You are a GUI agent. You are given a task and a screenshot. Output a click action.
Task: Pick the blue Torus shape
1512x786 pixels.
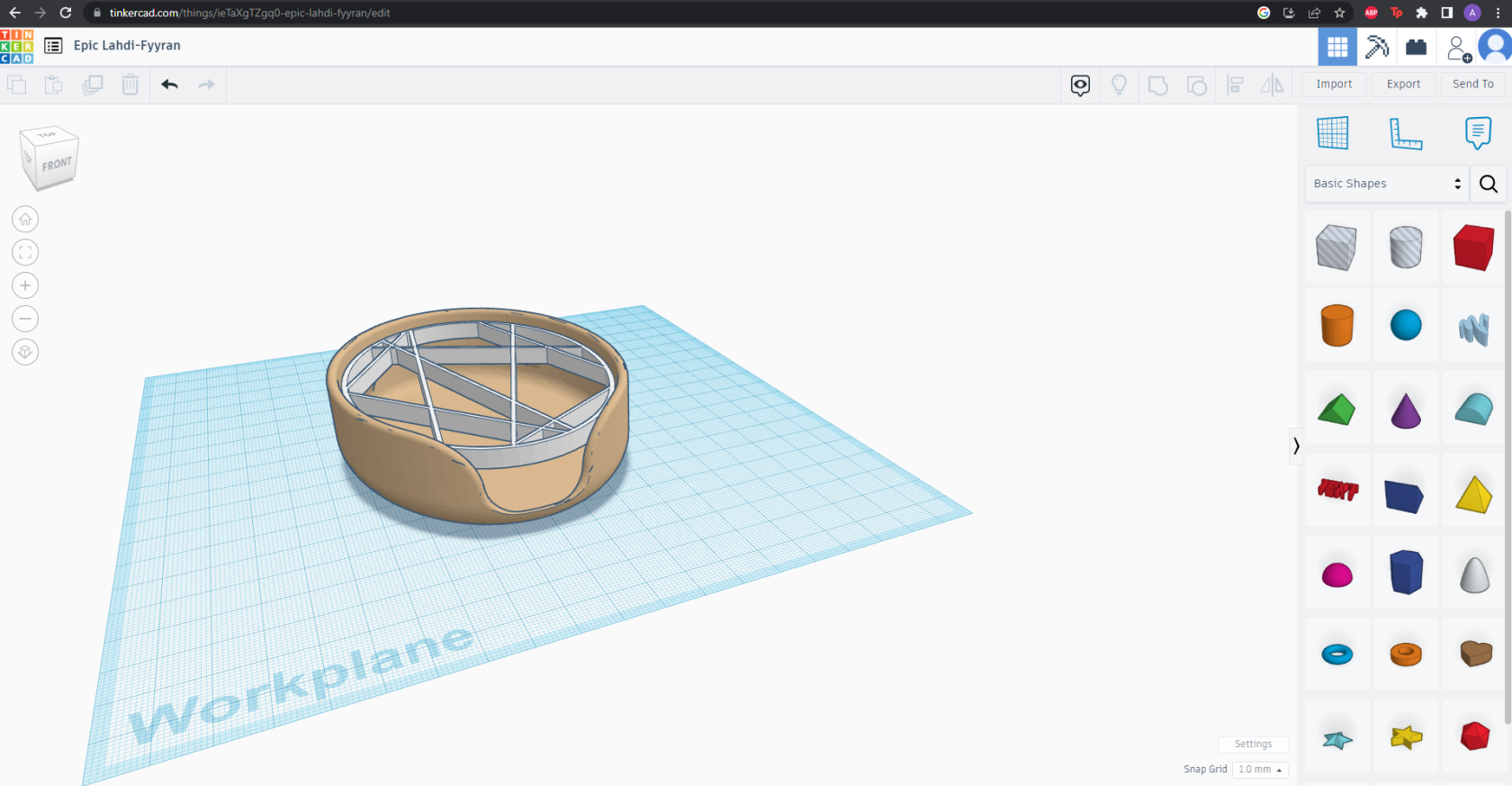pyautogui.click(x=1336, y=655)
